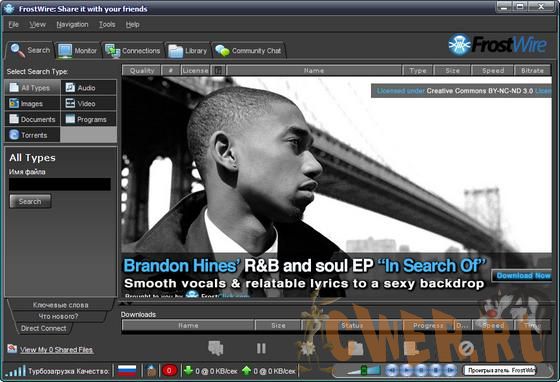Adjust the media player volume slider
The image size is (560, 382).
(x=363, y=370)
